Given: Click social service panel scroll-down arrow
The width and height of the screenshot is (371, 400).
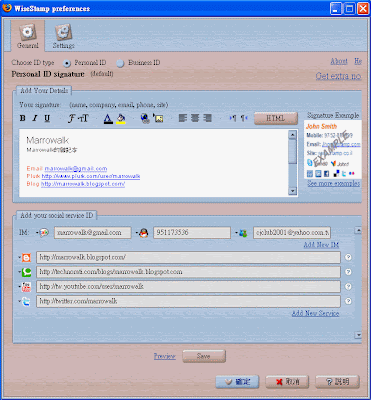Looking at the screenshot, I should click(x=358, y=335).
